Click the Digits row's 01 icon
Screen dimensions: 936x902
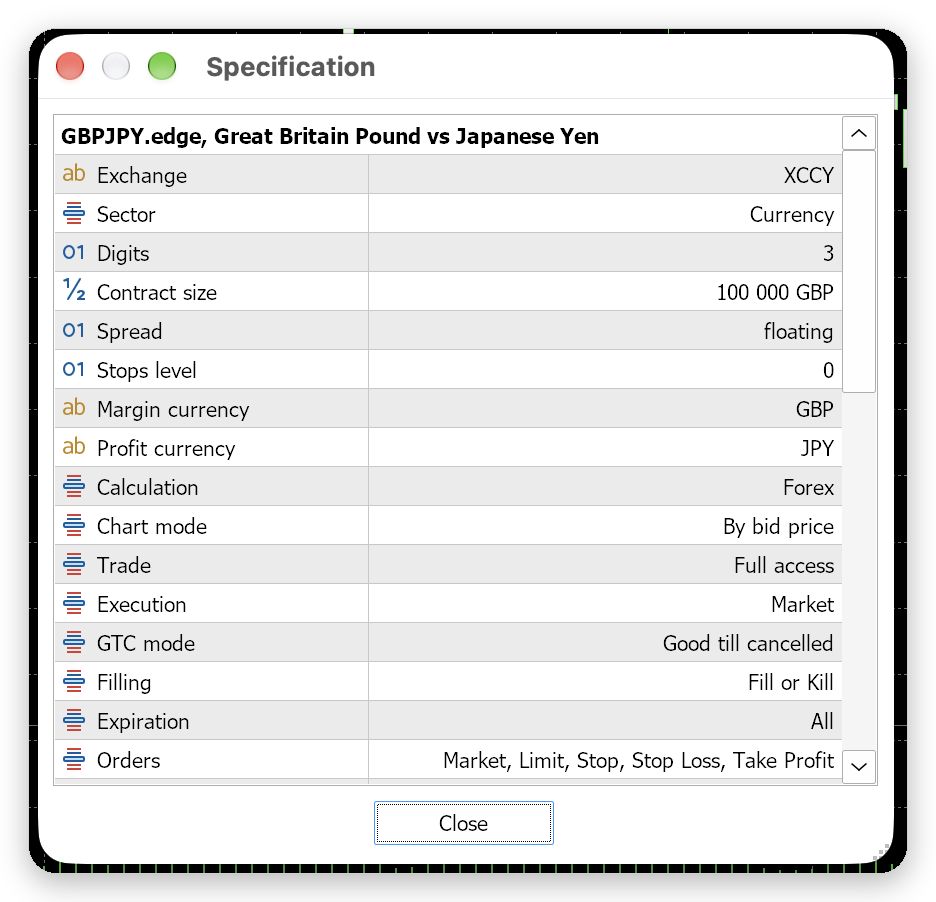(74, 253)
